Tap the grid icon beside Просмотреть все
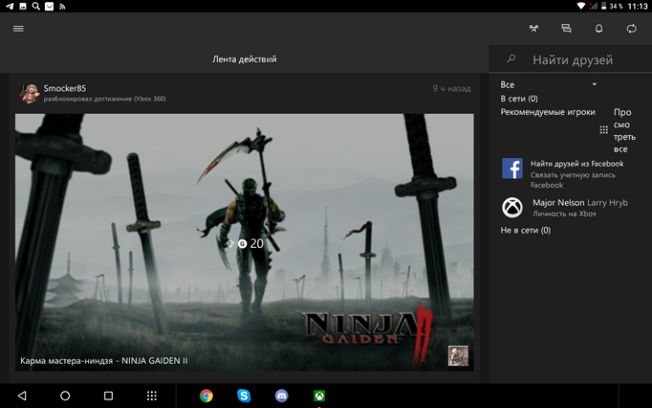 click(604, 130)
